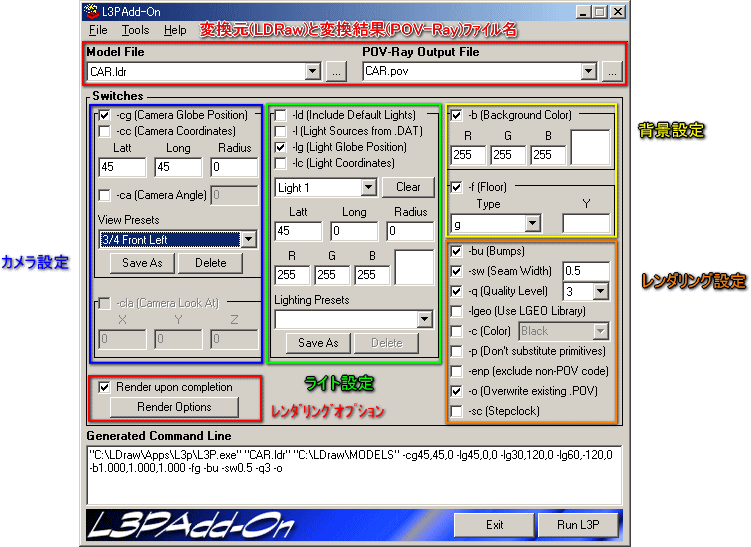Enable -c Color checkbox

pos(456,331)
